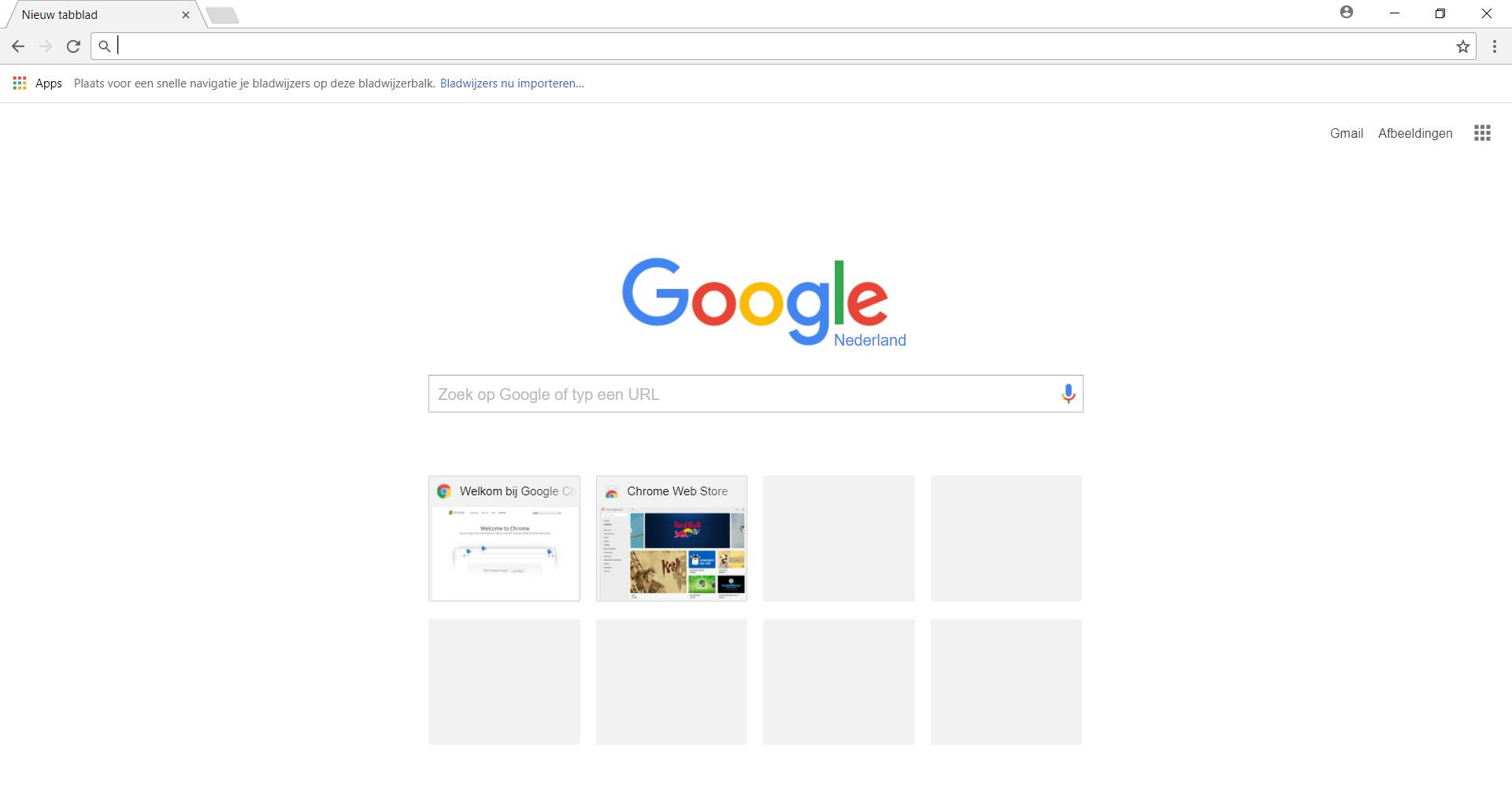Image resolution: width=1512 pixels, height=811 pixels.
Task: Click the forward navigation arrow
Action: (46, 46)
